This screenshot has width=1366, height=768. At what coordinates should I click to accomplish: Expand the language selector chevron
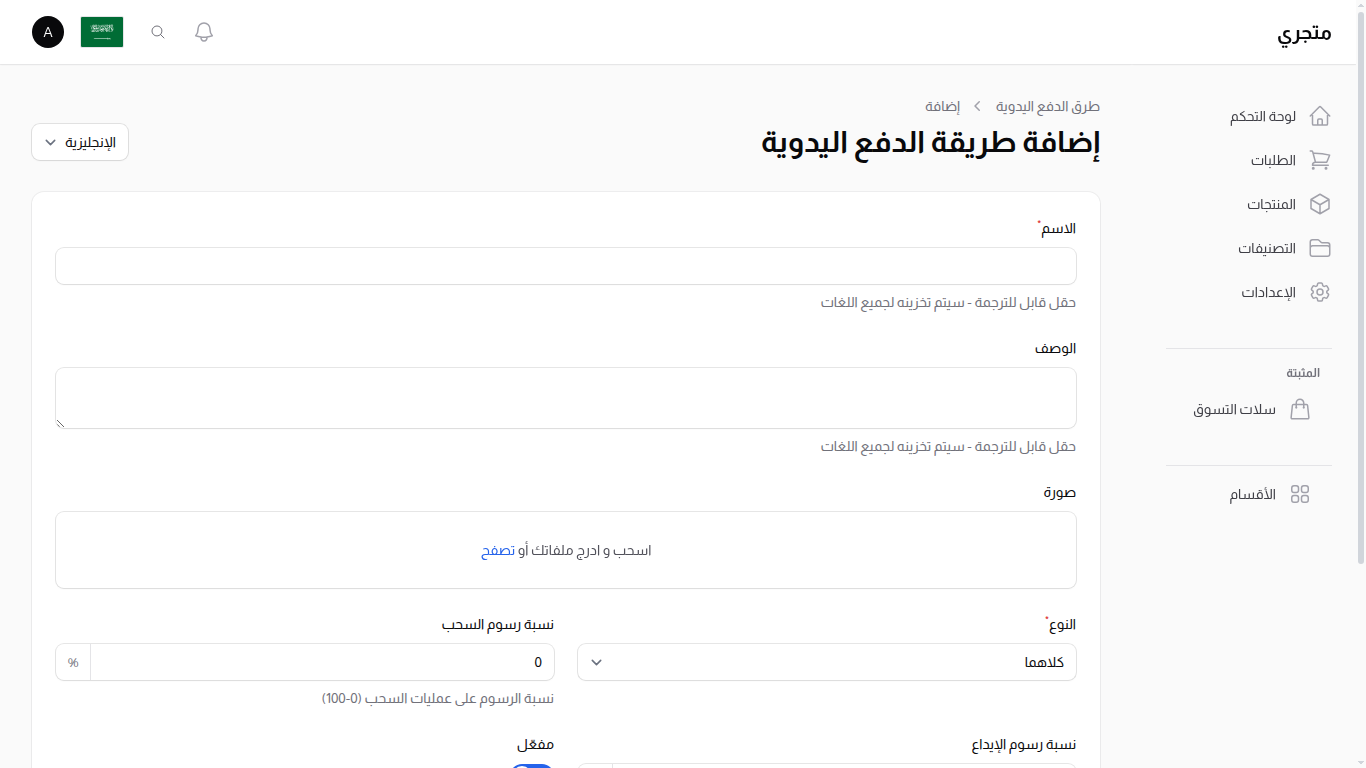49,142
